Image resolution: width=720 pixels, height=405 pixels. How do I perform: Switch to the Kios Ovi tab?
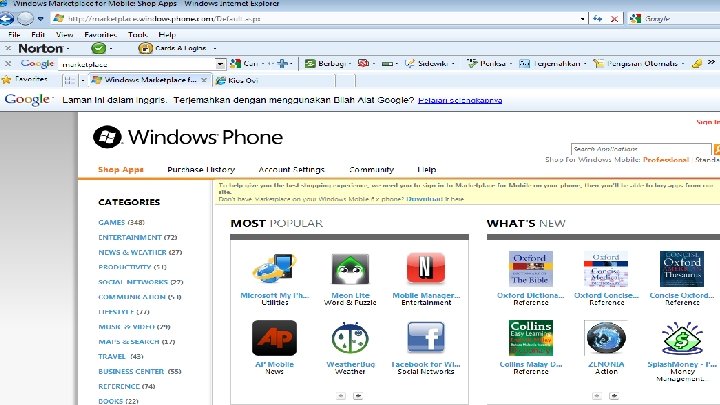tap(274, 80)
